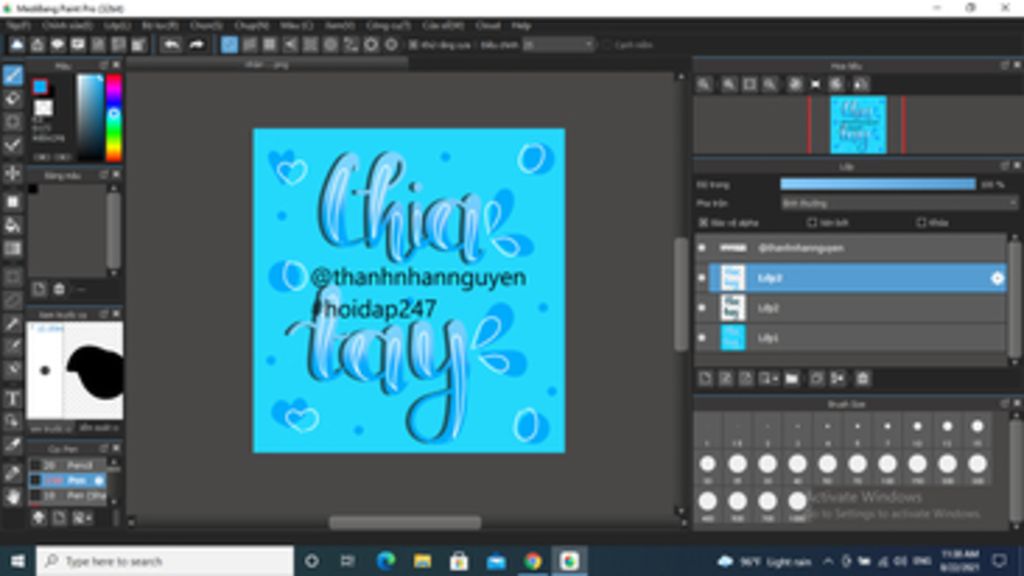Screen dimensions: 1024x576
Task: Open brush list add dropdown button
Action: (81, 518)
